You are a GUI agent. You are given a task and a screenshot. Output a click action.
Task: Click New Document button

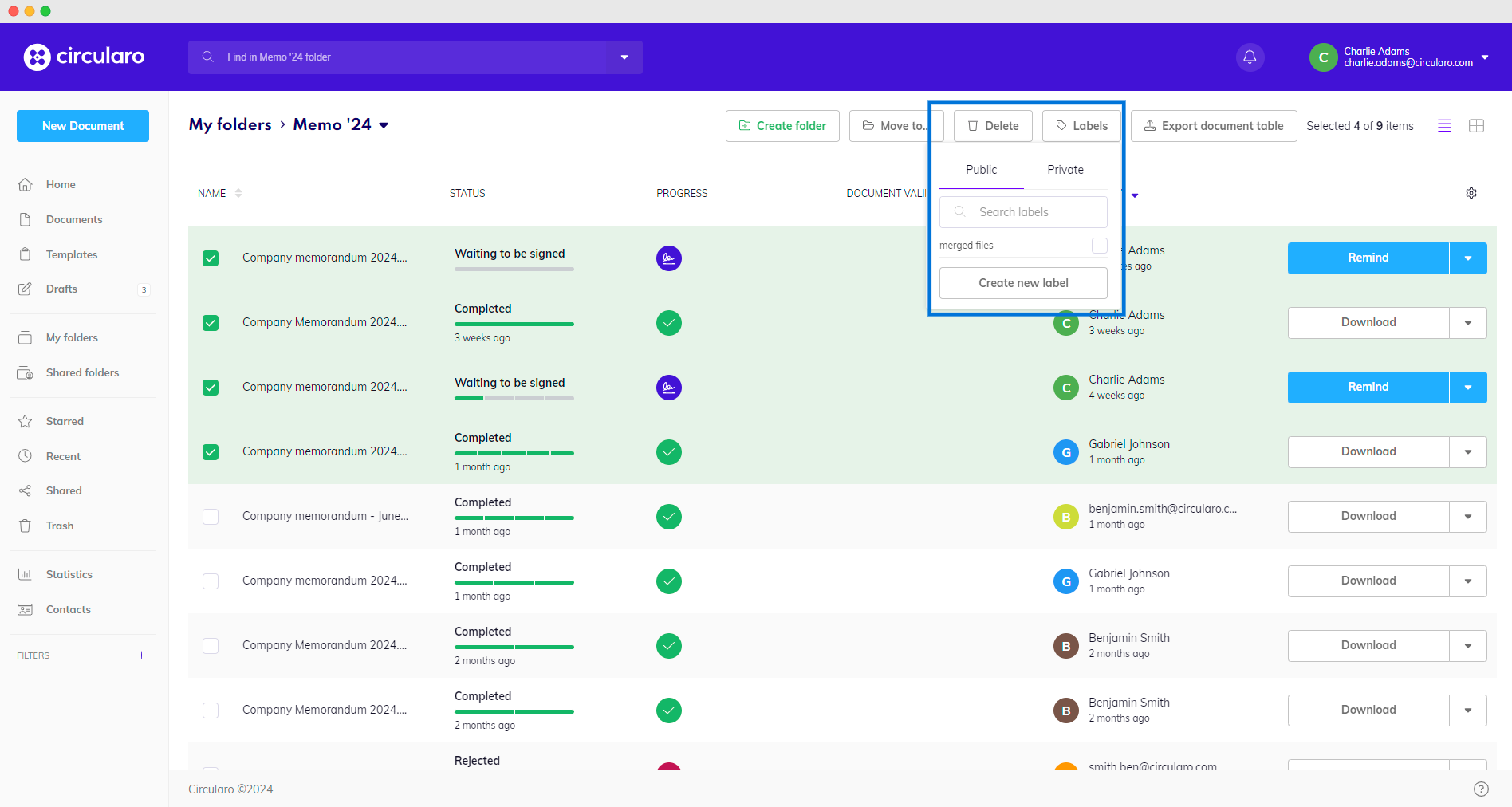point(83,126)
